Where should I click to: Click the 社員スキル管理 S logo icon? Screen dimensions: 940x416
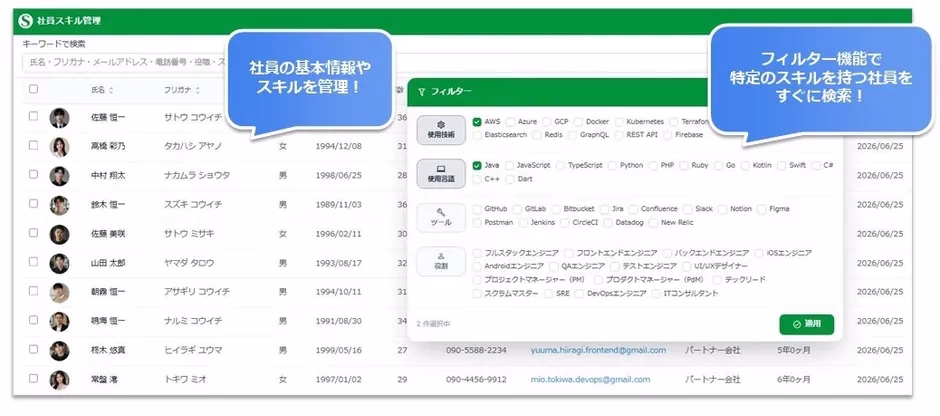(x=25, y=21)
